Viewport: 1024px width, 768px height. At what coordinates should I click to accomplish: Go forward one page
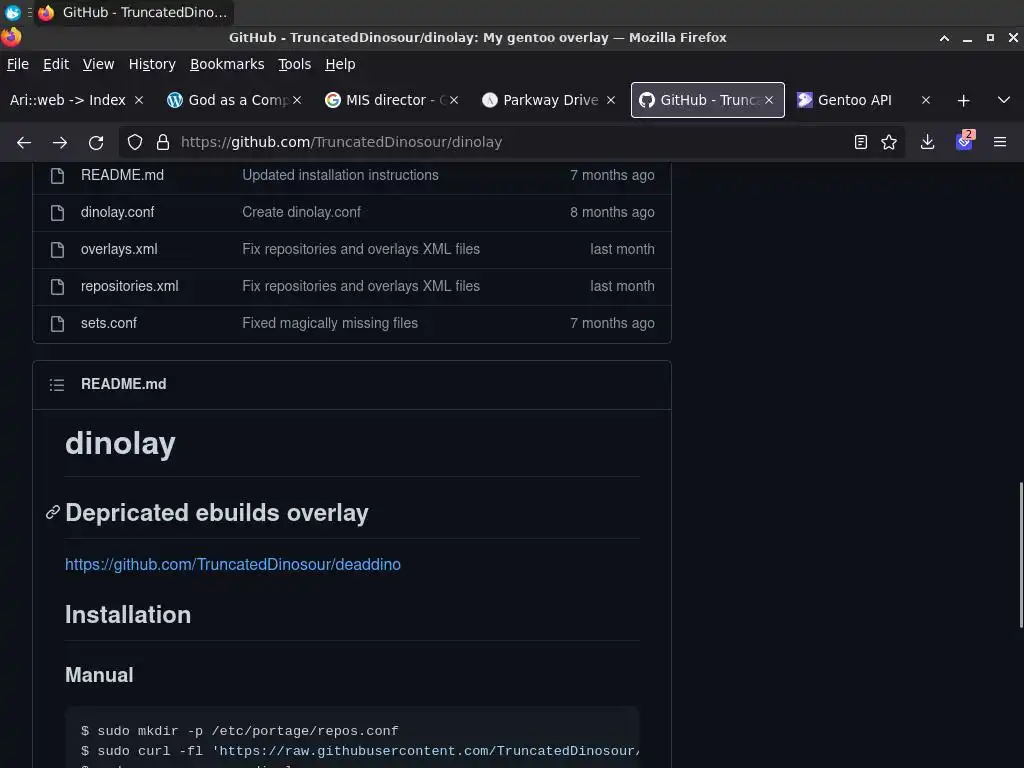point(59,142)
